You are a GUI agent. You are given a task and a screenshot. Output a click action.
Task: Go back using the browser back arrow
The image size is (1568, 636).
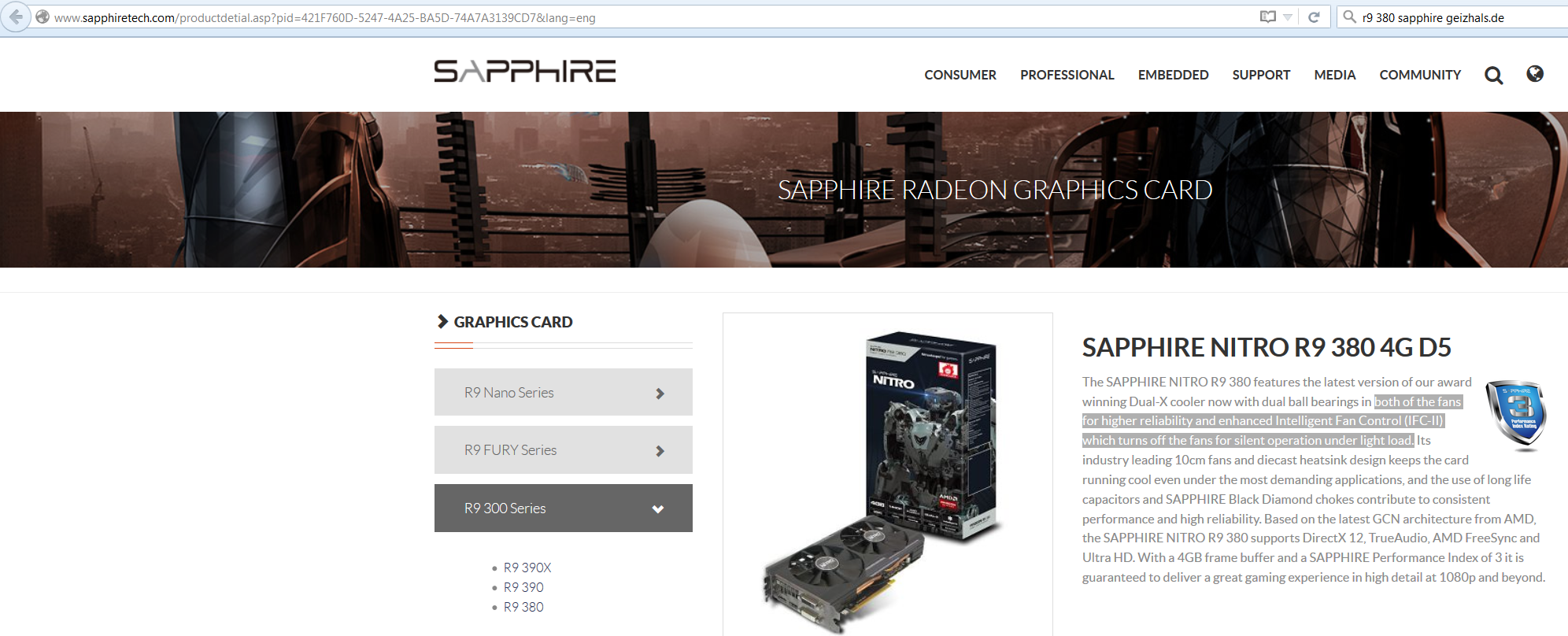point(15,17)
